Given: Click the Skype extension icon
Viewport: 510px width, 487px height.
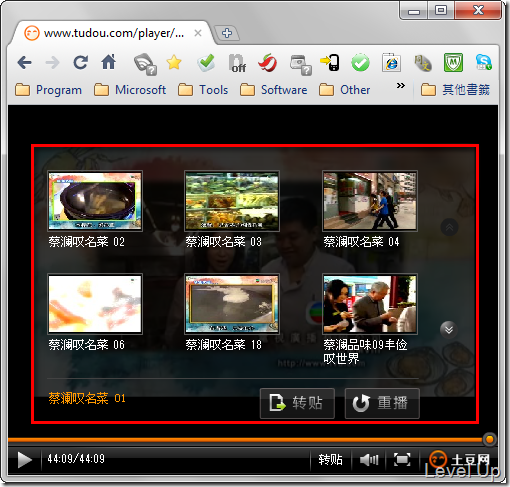Looking at the screenshot, I should click(x=484, y=62).
